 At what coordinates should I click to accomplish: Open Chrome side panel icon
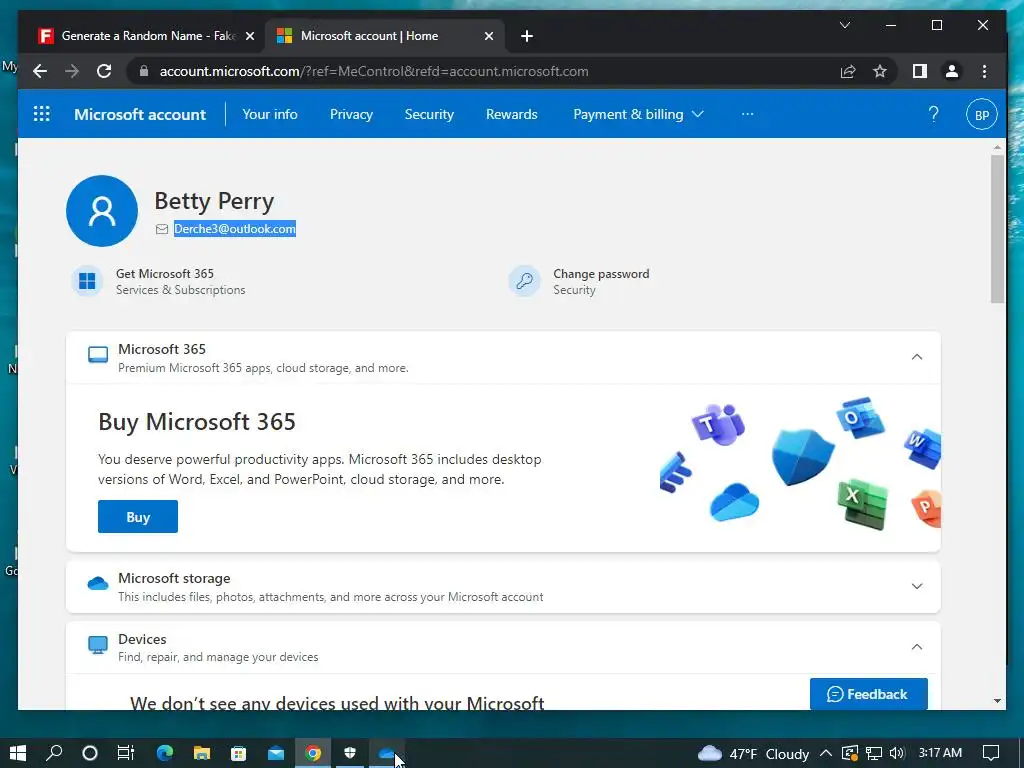point(920,71)
